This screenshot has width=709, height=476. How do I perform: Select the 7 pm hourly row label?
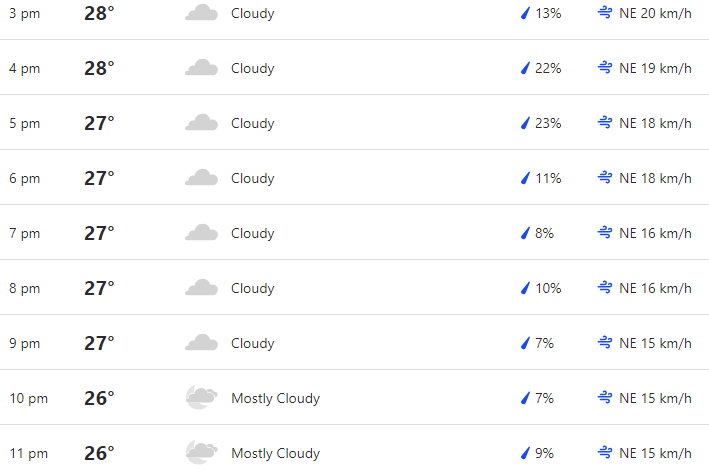pos(24,233)
